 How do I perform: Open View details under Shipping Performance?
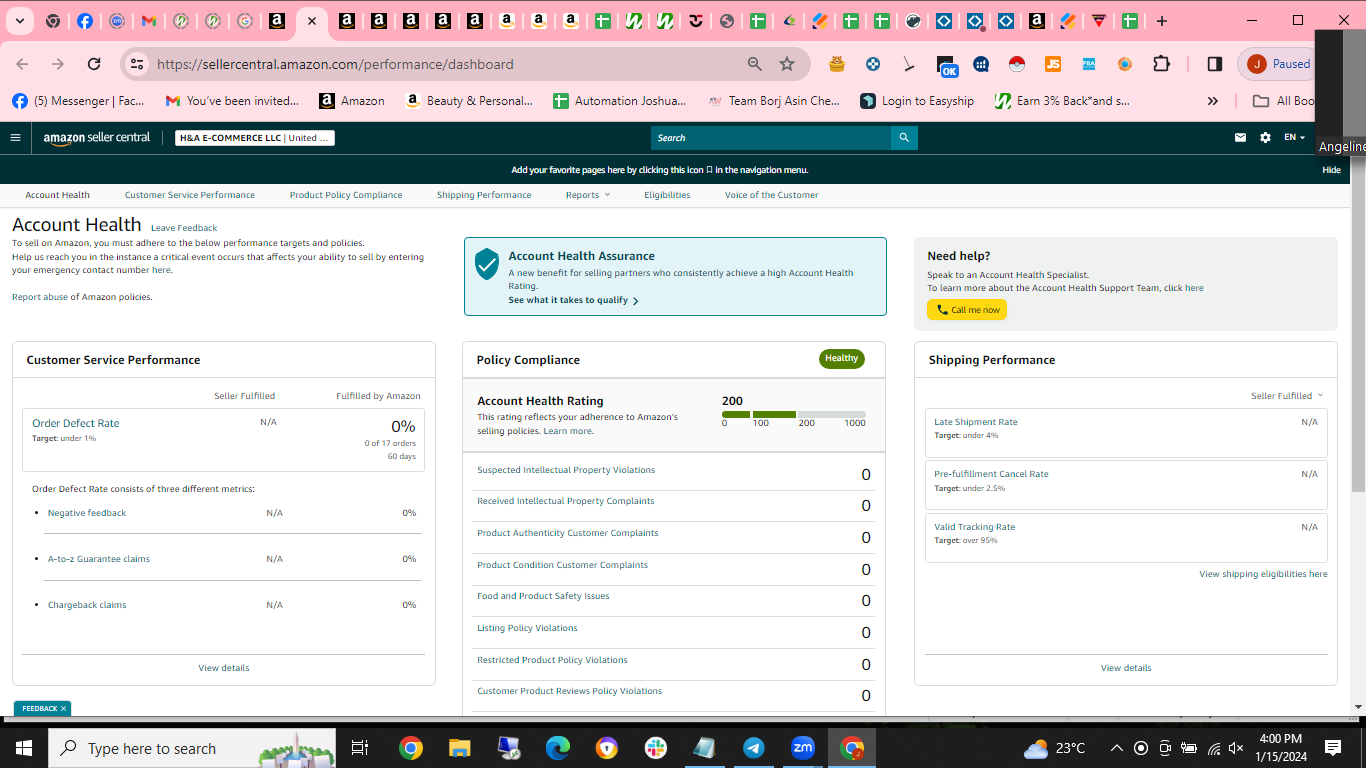[1126, 668]
